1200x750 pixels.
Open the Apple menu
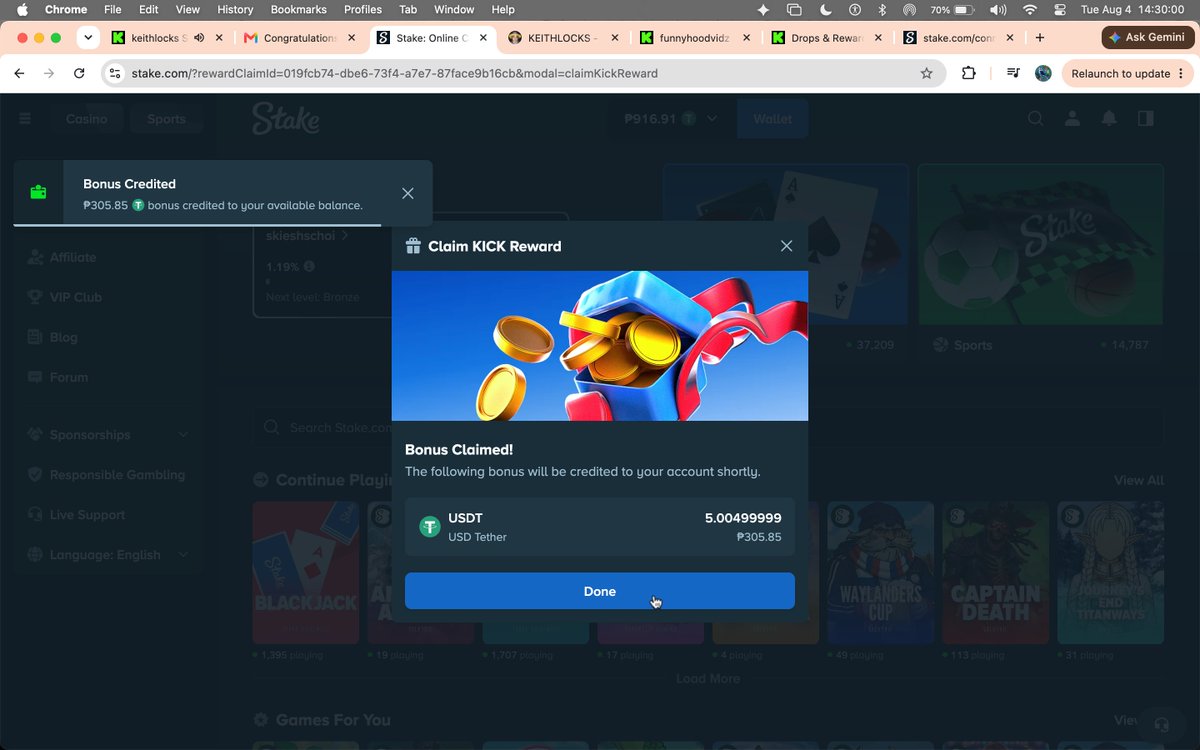point(22,10)
